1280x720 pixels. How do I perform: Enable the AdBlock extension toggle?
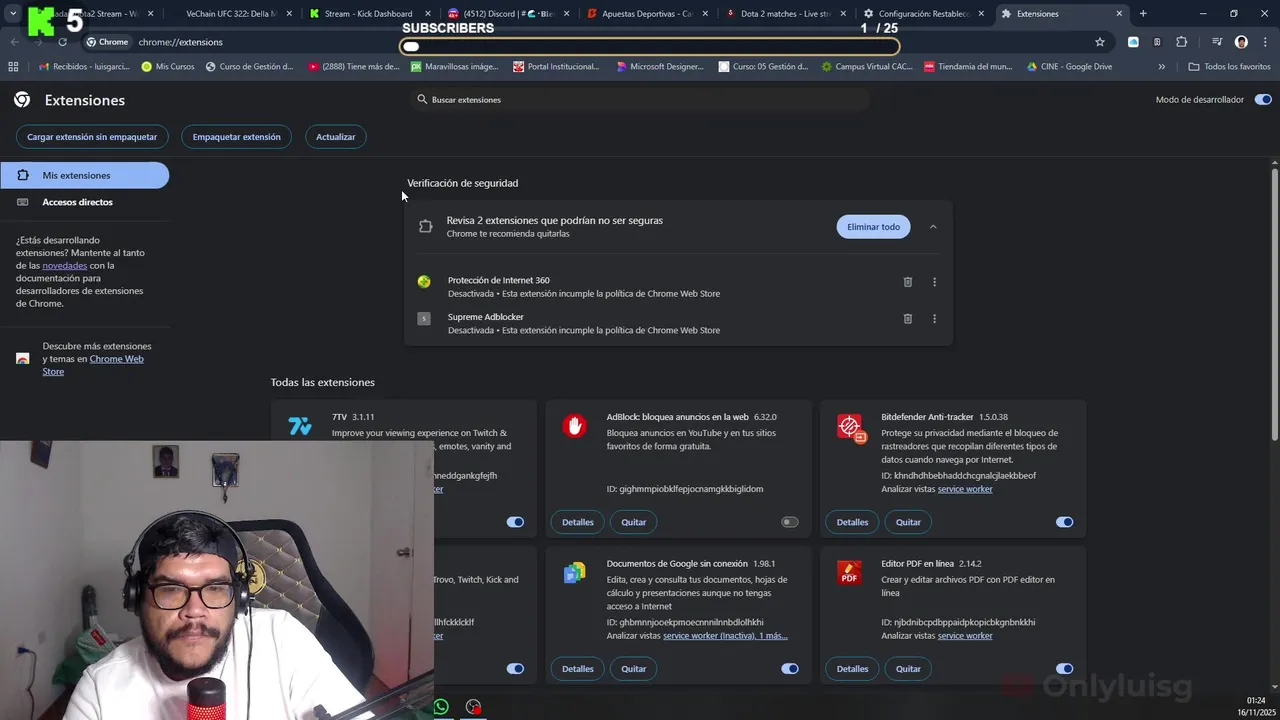coord(790,522)
